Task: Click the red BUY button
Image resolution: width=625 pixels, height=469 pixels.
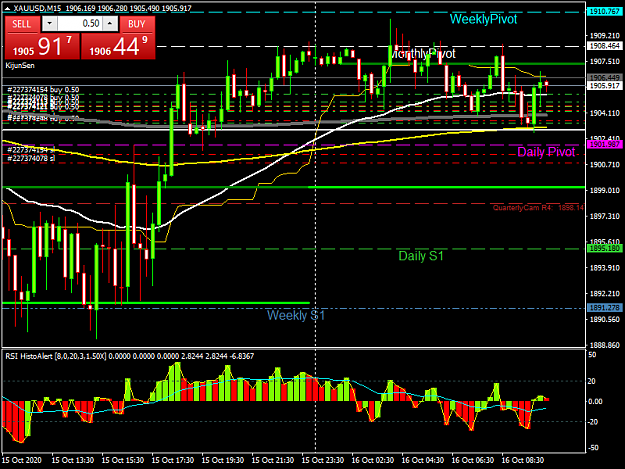Action: [137, 24]
